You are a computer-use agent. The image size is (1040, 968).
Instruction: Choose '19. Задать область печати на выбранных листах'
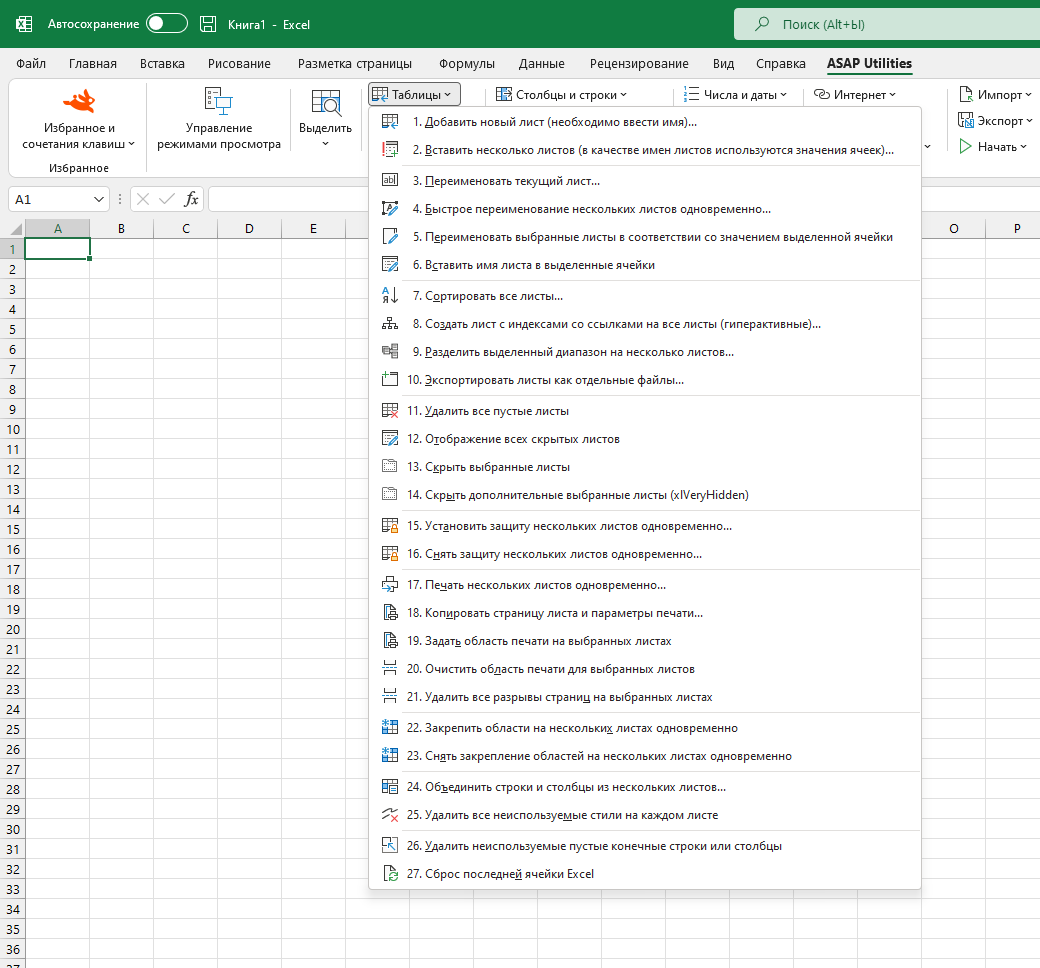pyautogui.click(x=645, y=641)
